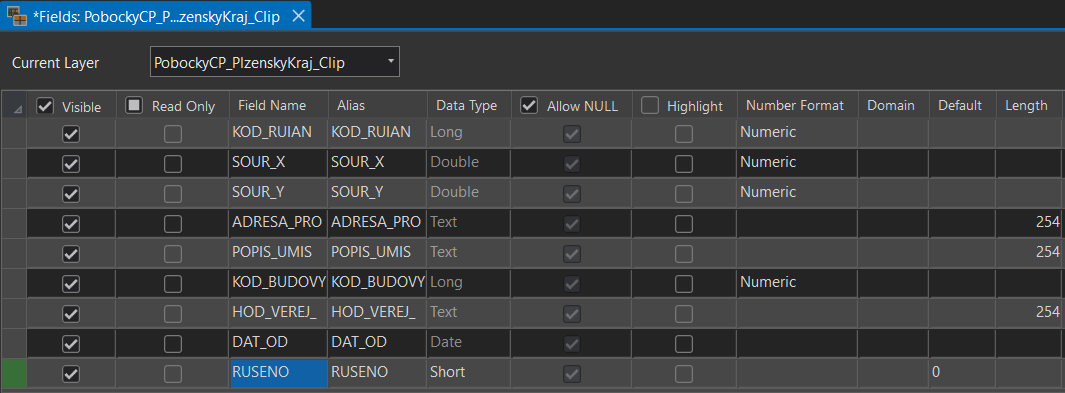Toggle the Highlight header checkbox
The image size is (1065, 393).
[650, 105]
